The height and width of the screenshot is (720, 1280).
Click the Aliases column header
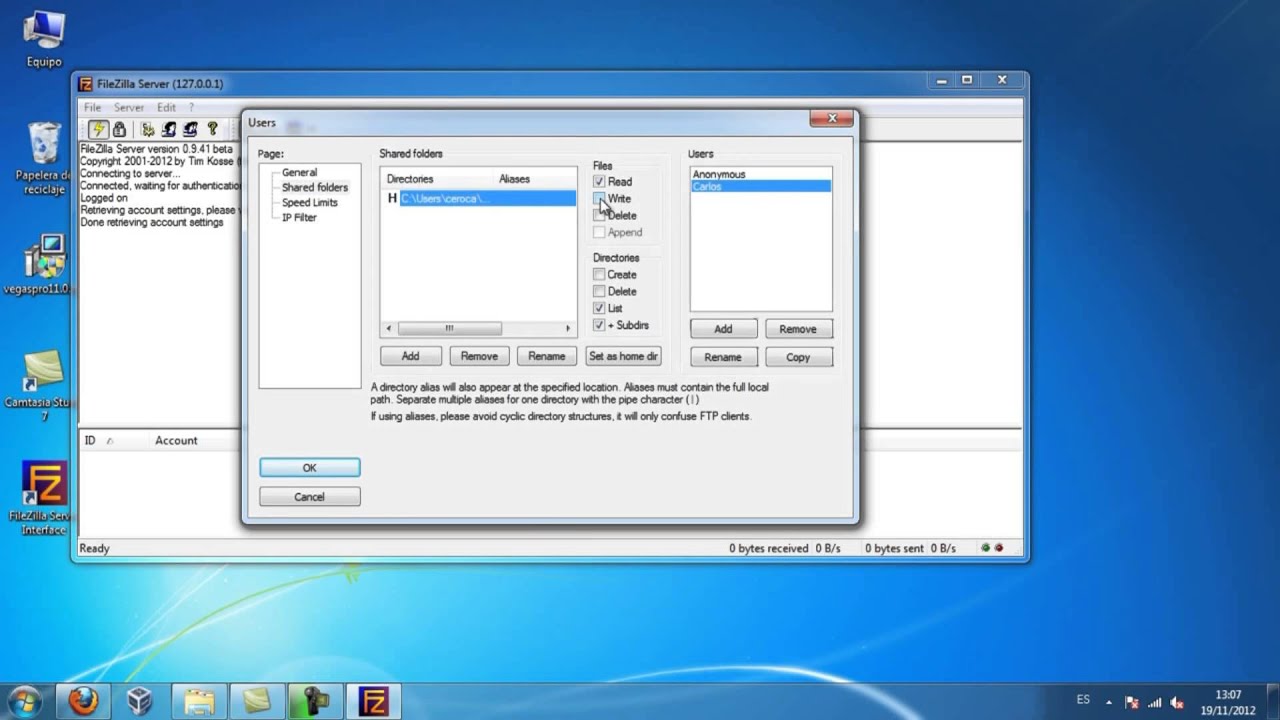pos(536,179)
